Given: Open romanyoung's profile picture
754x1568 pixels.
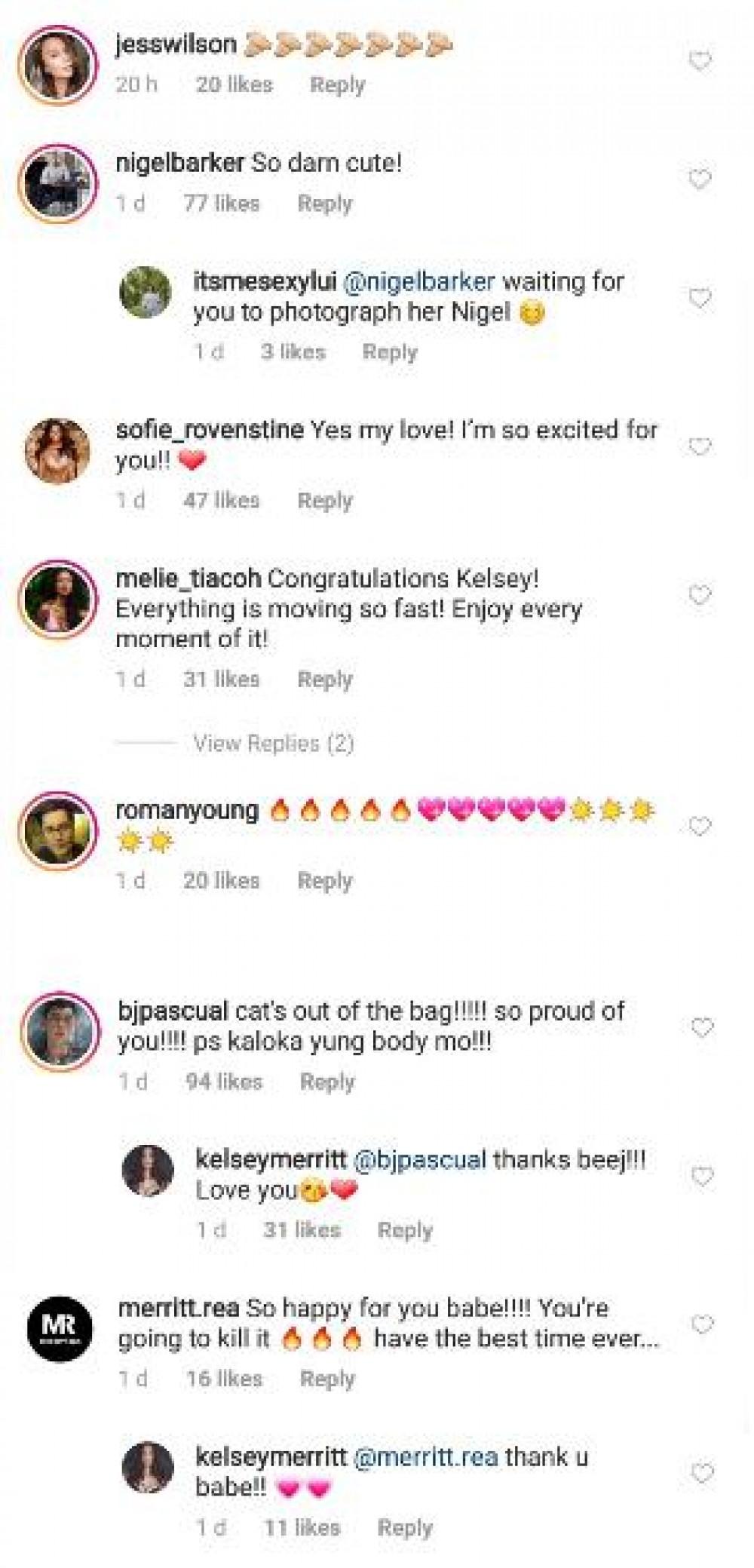Looking at the screenshot, I should (59, 830).
